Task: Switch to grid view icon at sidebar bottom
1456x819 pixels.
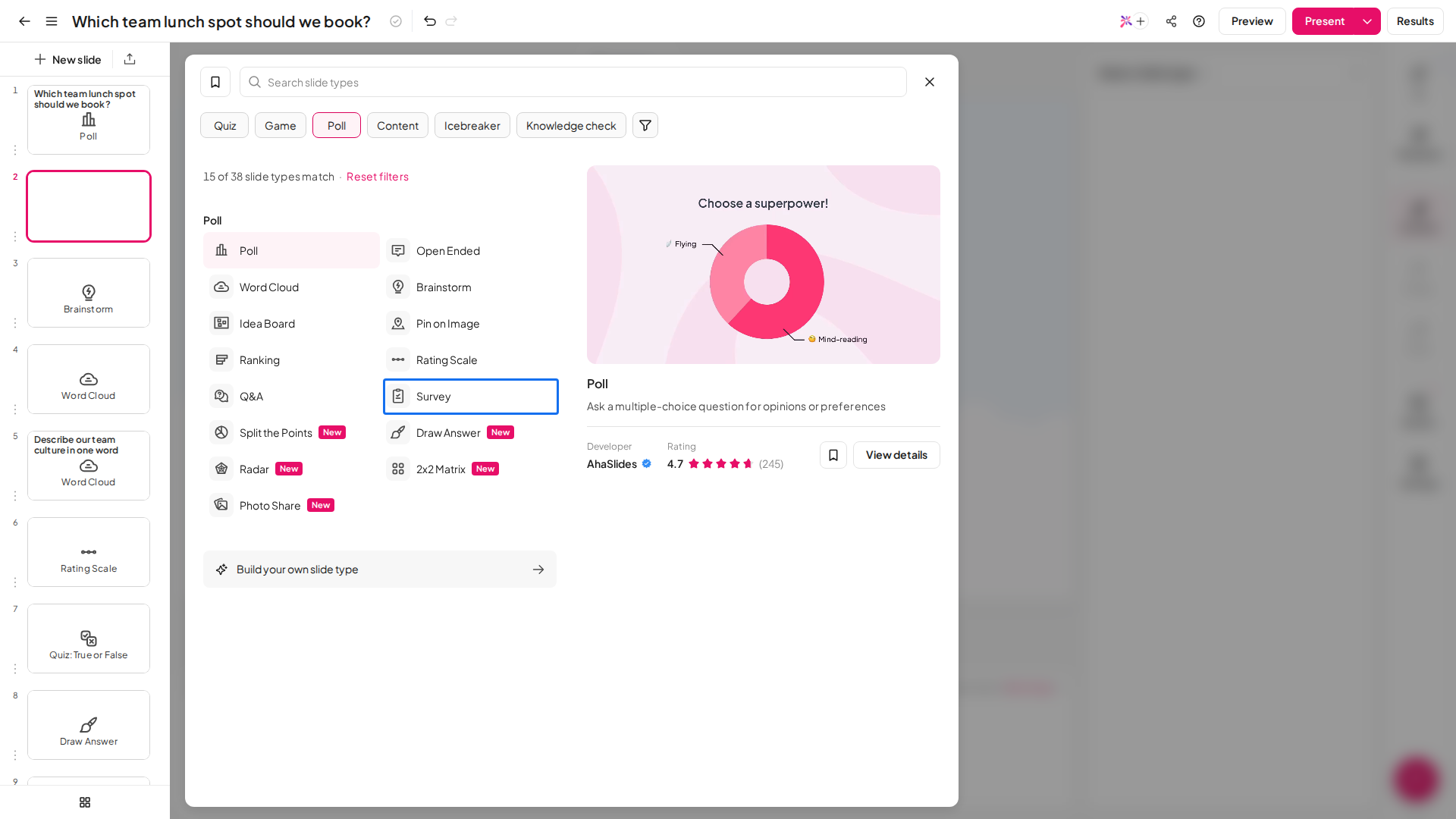Action: 85,802
